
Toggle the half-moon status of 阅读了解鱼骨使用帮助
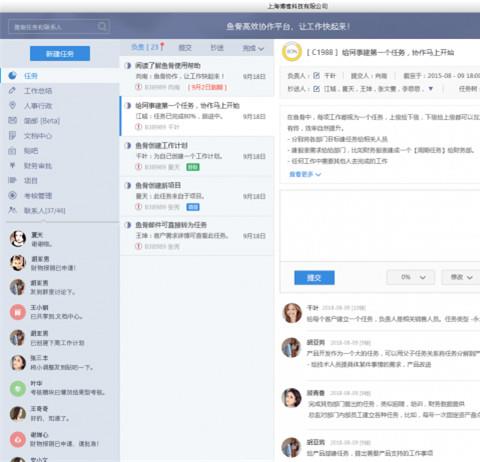point(127,66)
